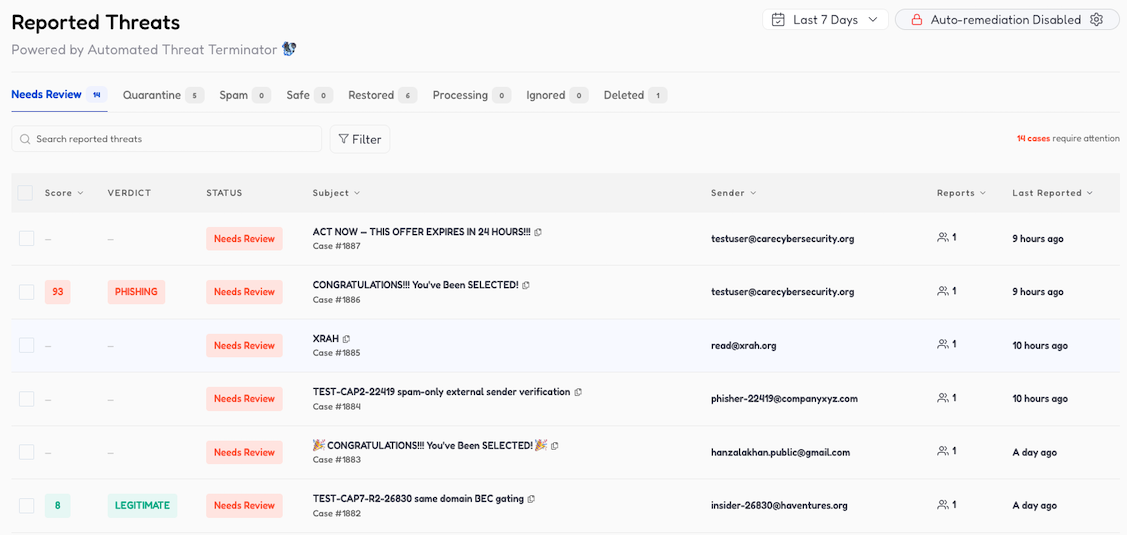Copy subject of case #1886

(x=525, y=285)
